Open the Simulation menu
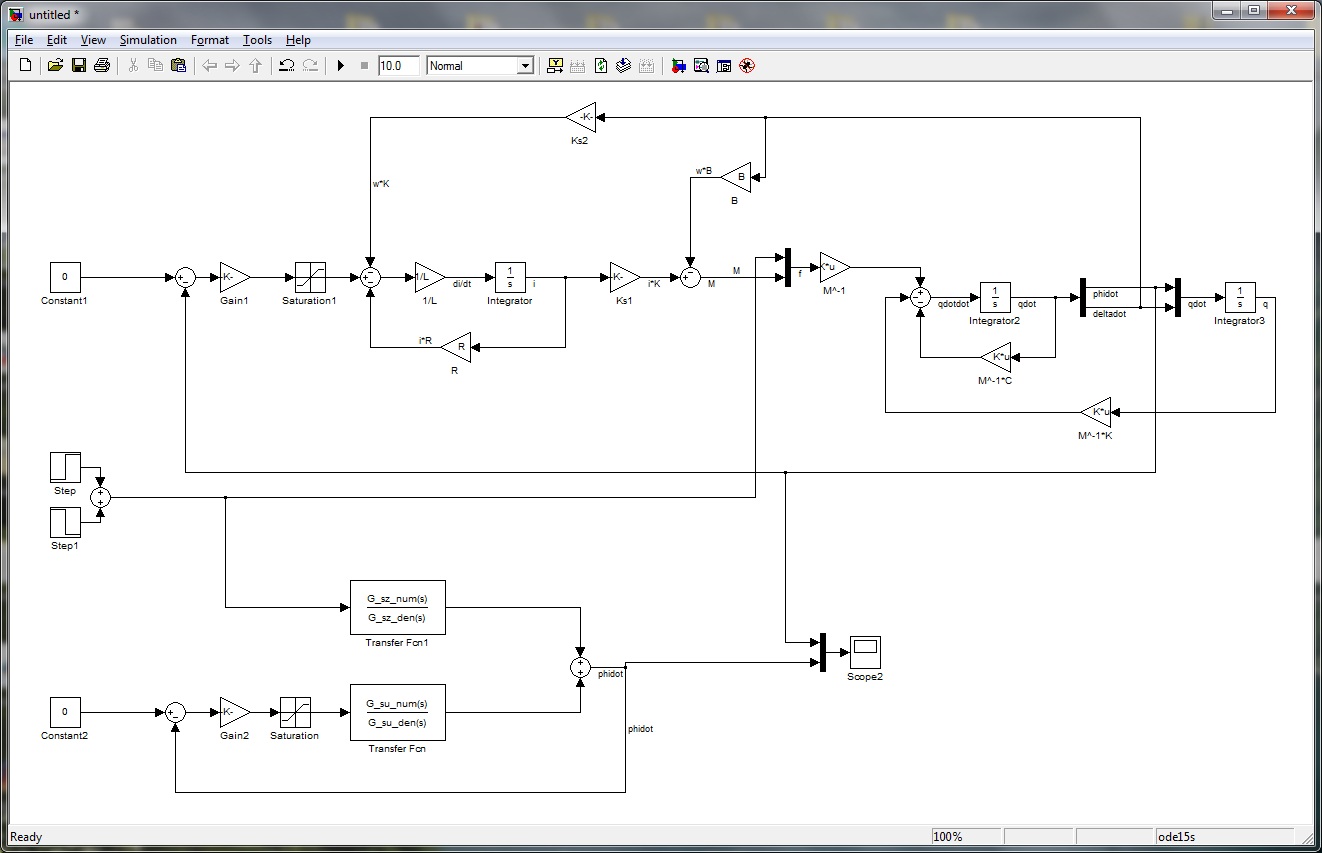The height and width of the screenshot is (853, 1322). point(148,40)
